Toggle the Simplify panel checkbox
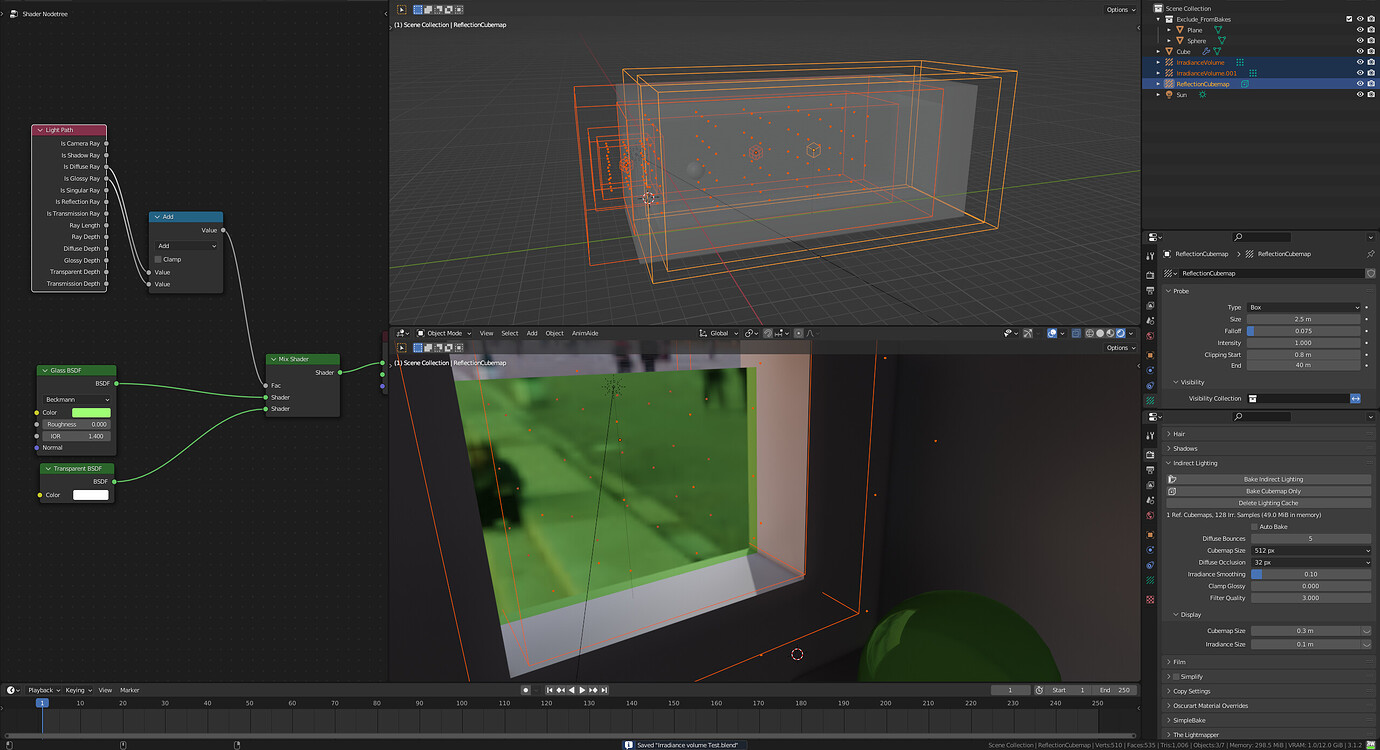The height and width of the screenshot is (750, 1380). tap(1176, 677)
